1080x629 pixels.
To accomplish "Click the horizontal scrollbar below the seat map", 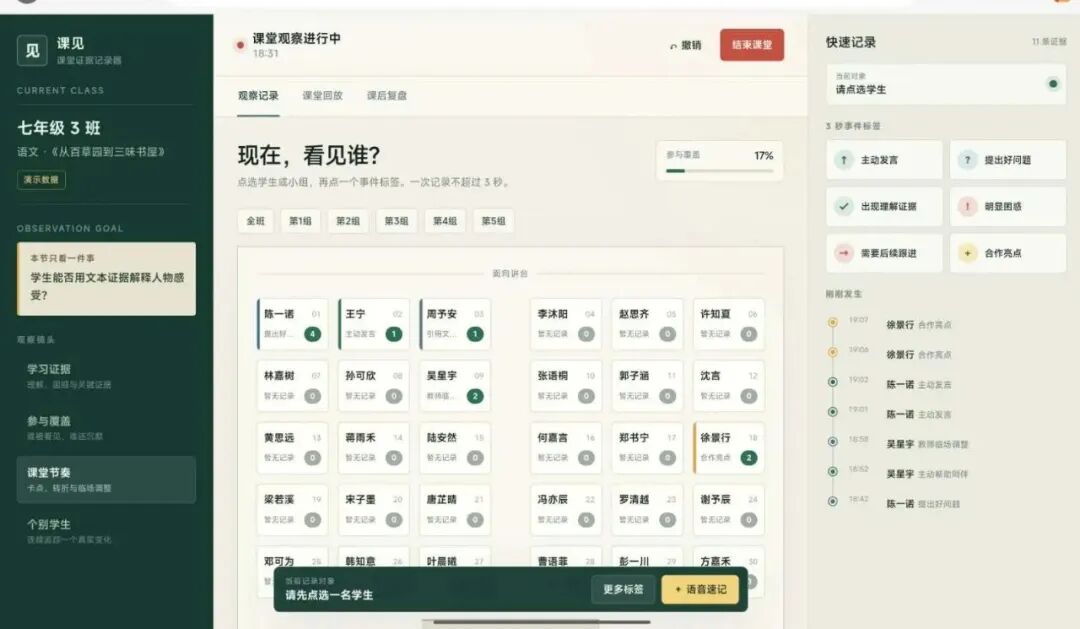I will [x=541, y=622].
